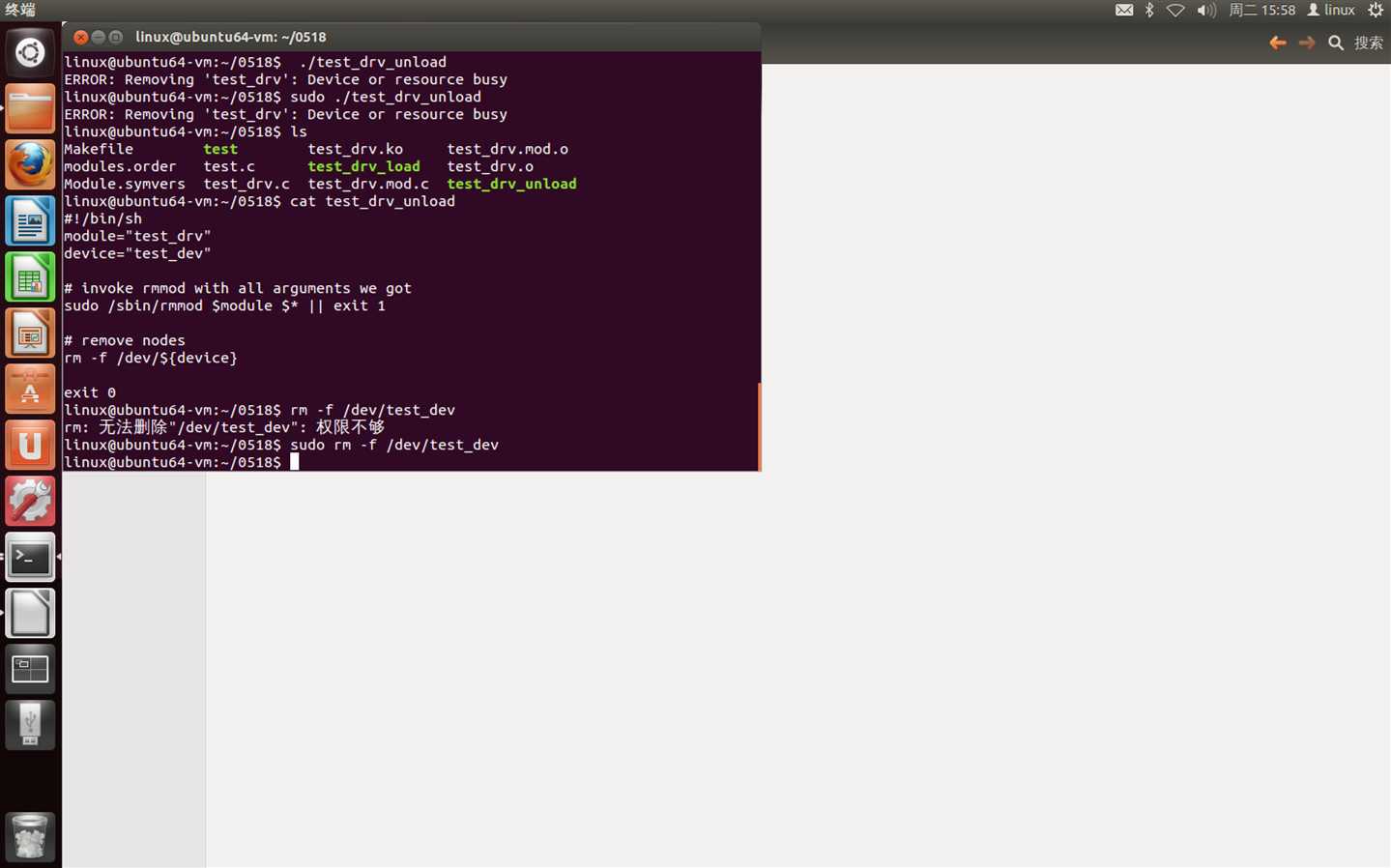The height and width of the screenshot is (868, 1391).
Task: Click Makefile in ls output
Action: [x=99, y=149]
